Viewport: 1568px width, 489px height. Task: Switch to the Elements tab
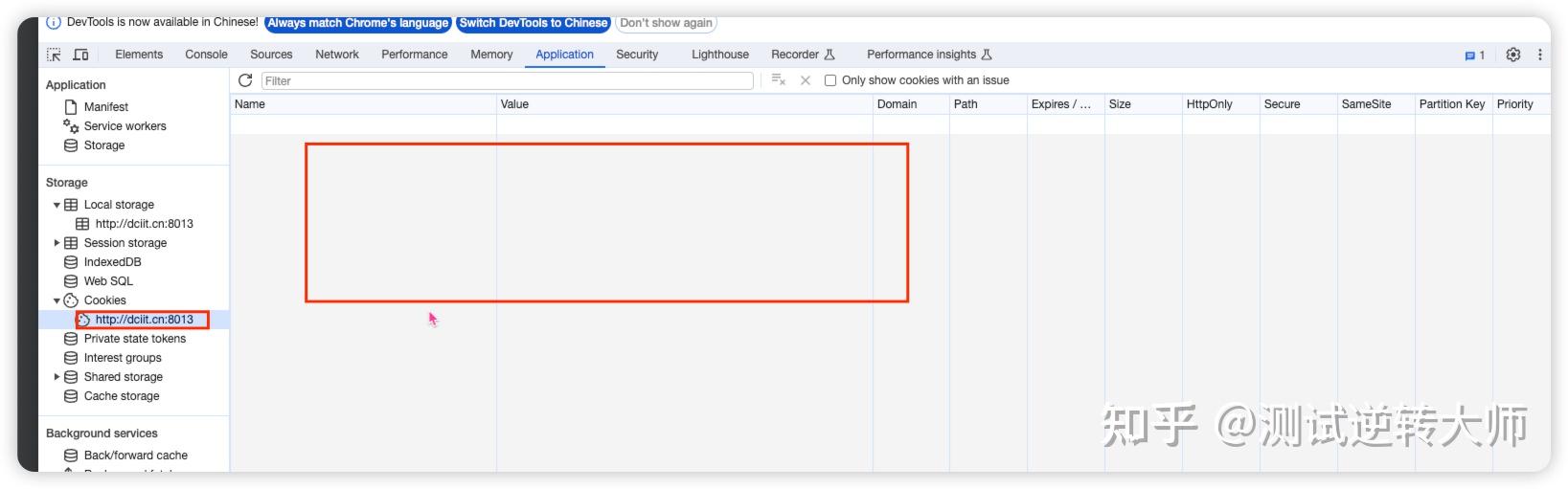click(x=139, y=55)
